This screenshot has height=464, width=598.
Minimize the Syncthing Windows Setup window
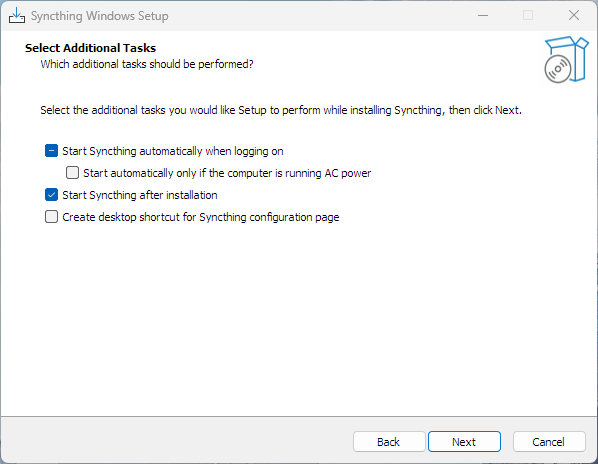[x=483, y=16]
